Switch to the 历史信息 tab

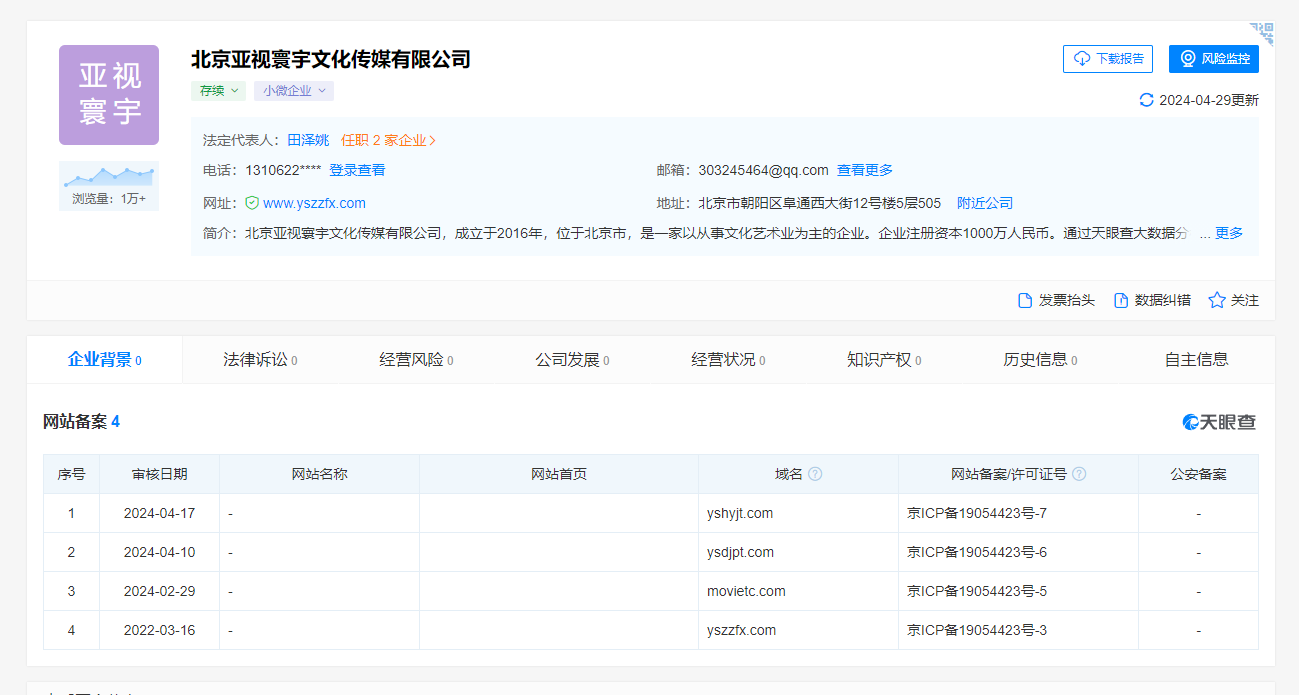coord(1040,360)
